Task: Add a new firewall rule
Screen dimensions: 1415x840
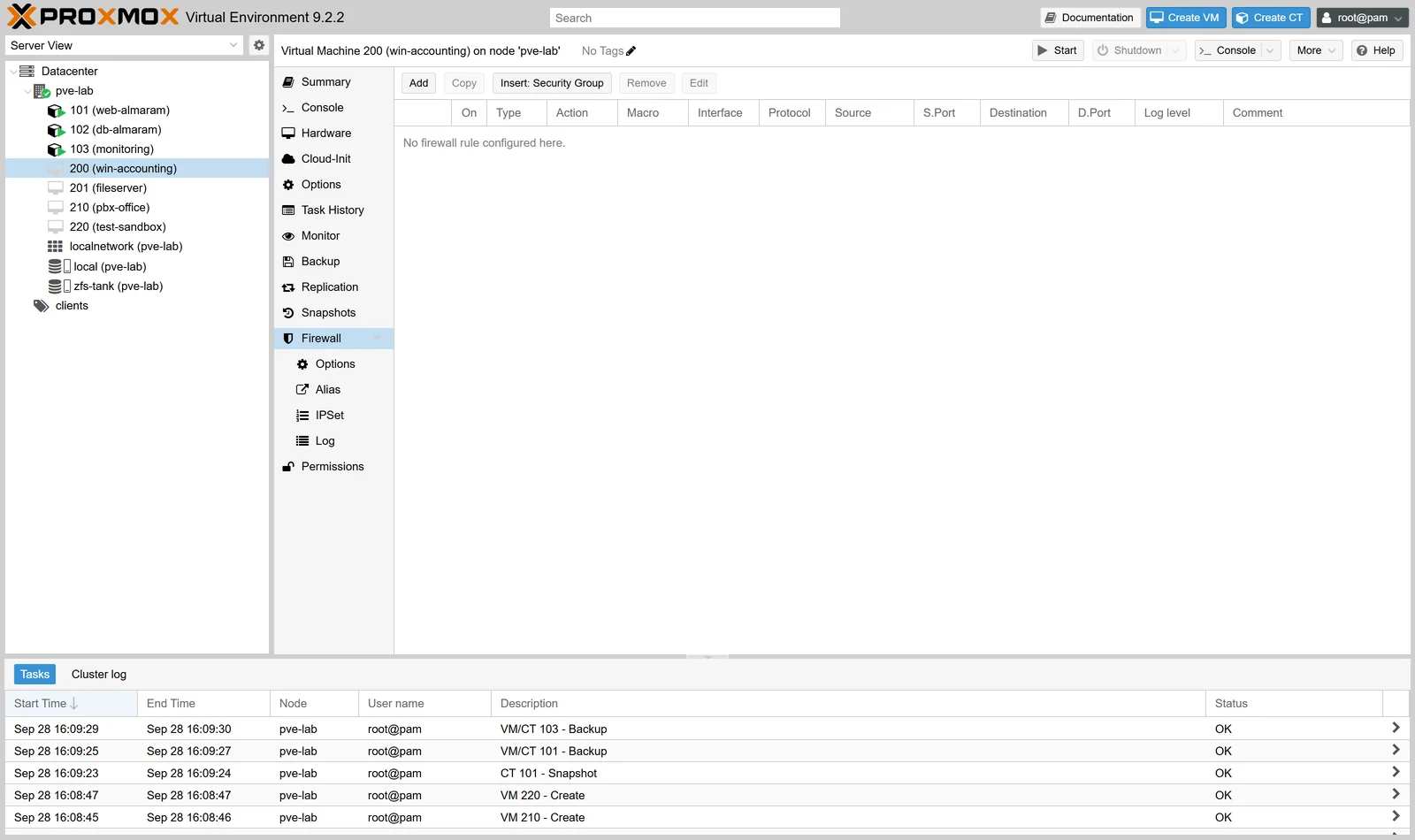Action: pos(418,83)
